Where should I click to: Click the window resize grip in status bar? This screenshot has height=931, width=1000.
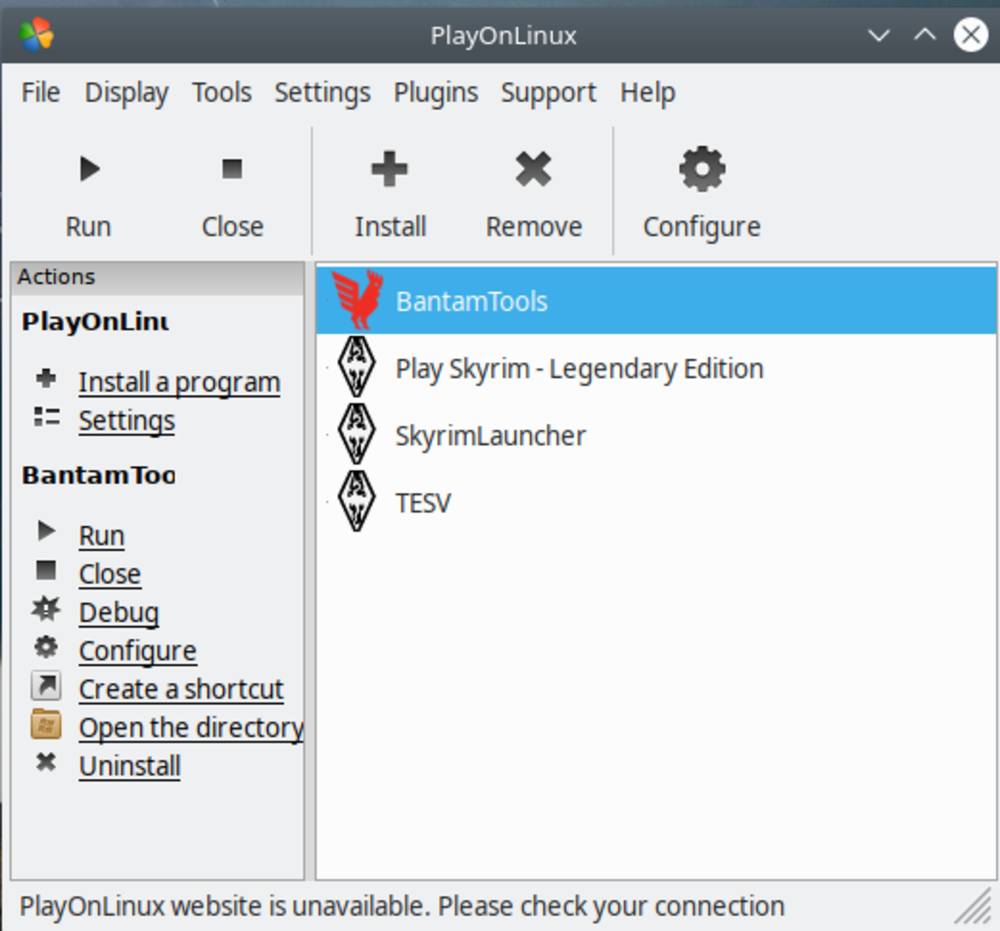974,905
